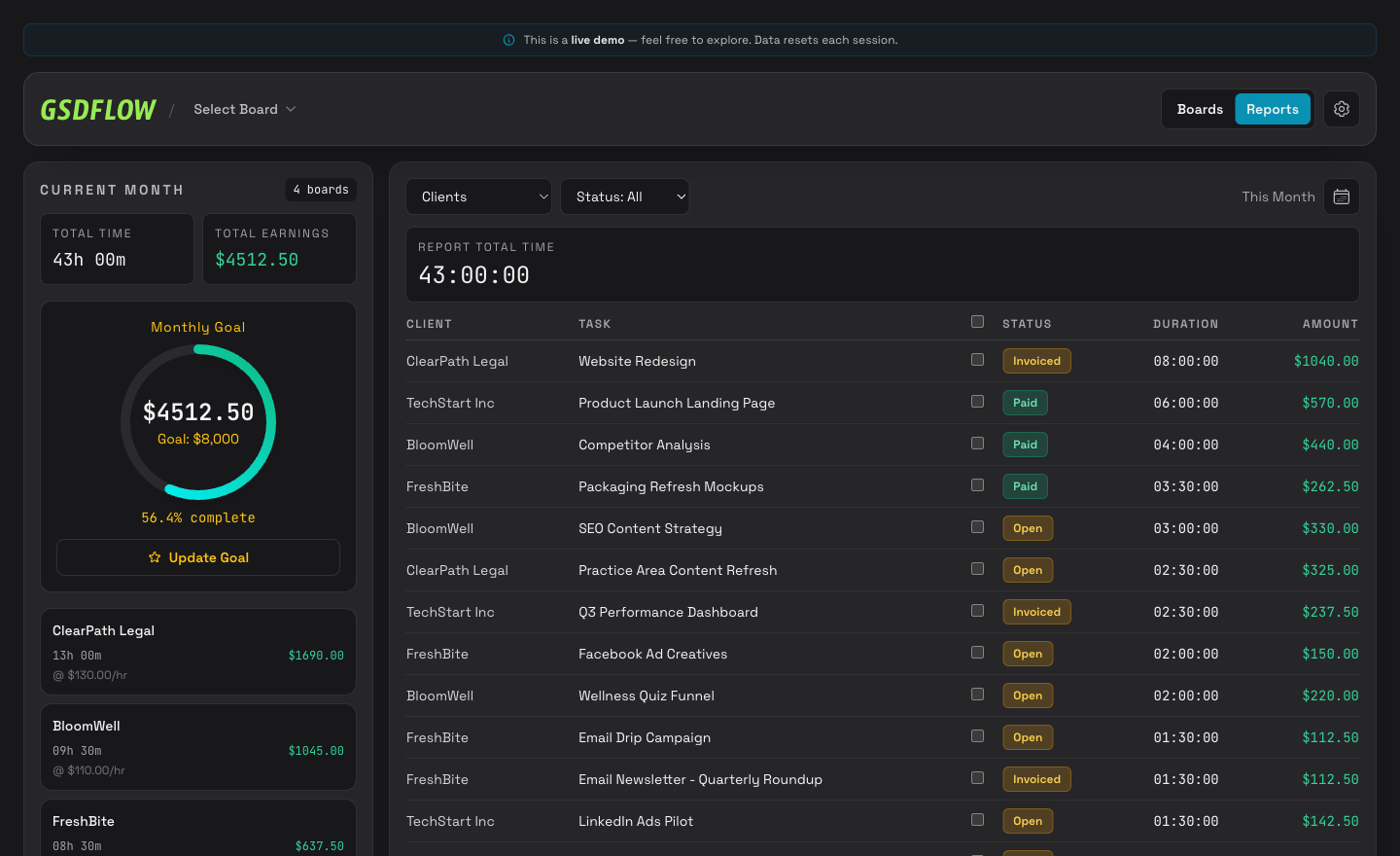Click the Update Goal button
Screen dimensions: 1400x856
coord(198,557)
